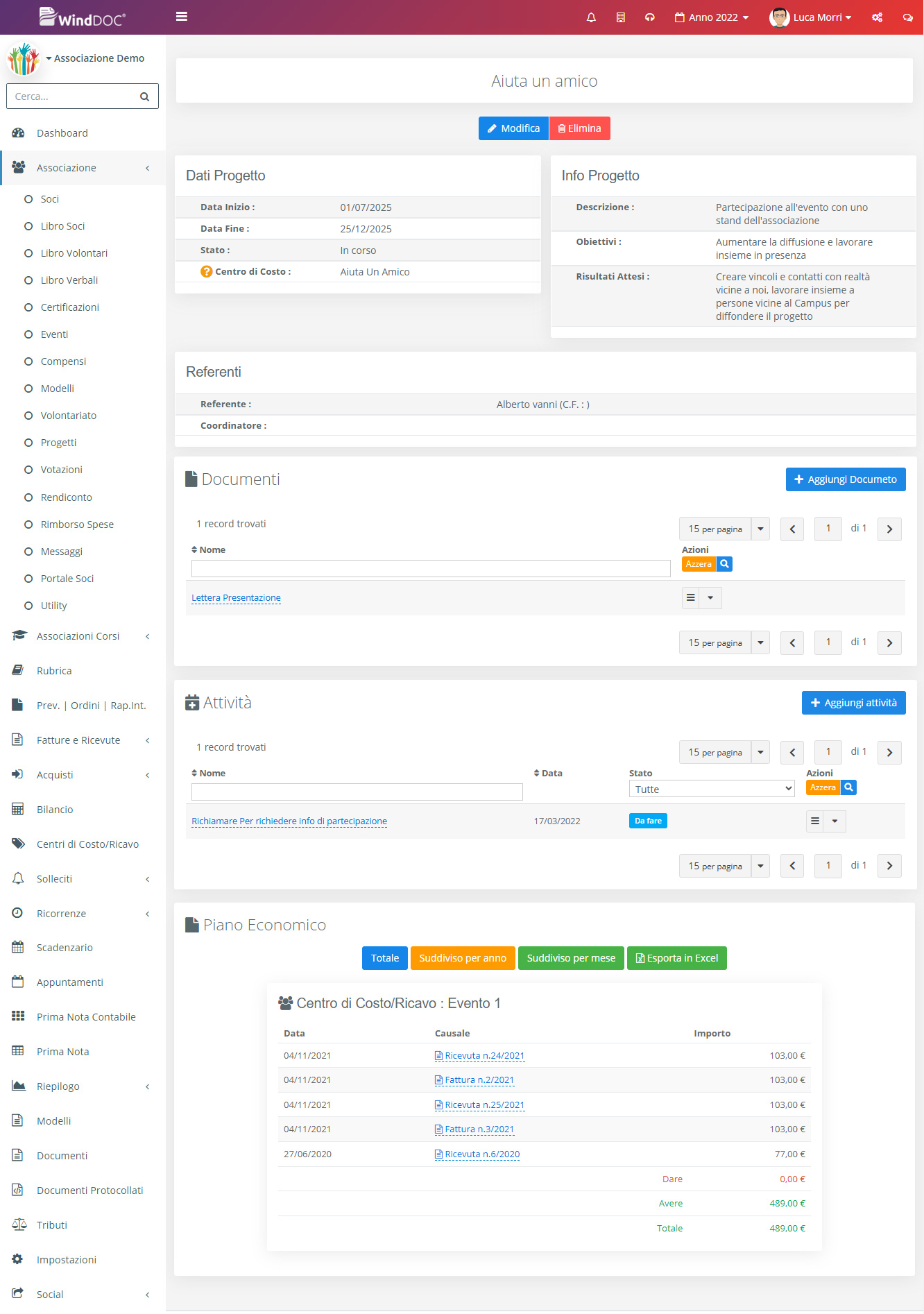Switch Piano Economico to Suddiviso per anno
Image resolution: width=924 pixels, height=1314 pixels.
(463, 958)
